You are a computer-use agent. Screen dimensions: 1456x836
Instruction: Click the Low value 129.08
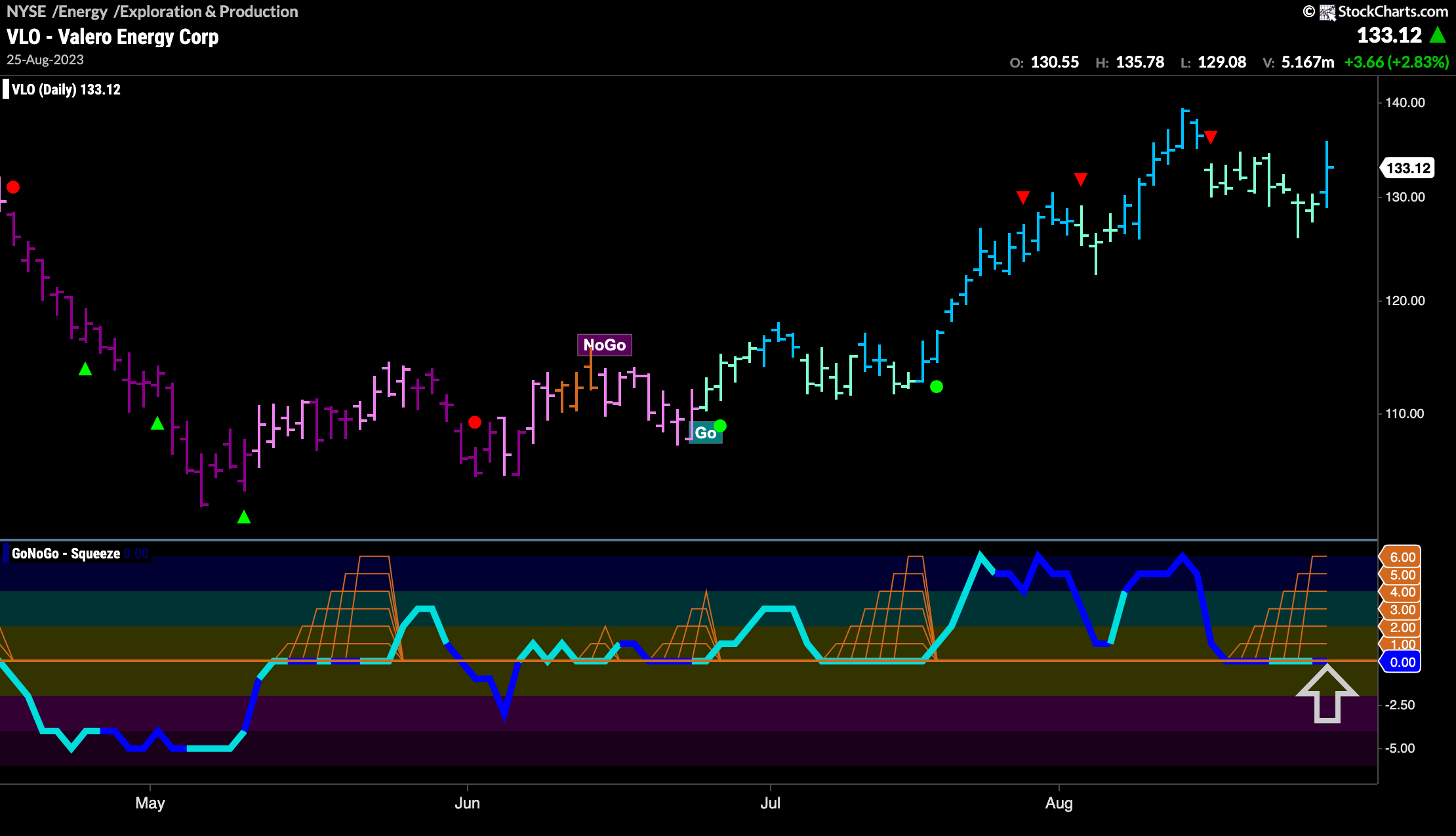(1222, 62)
